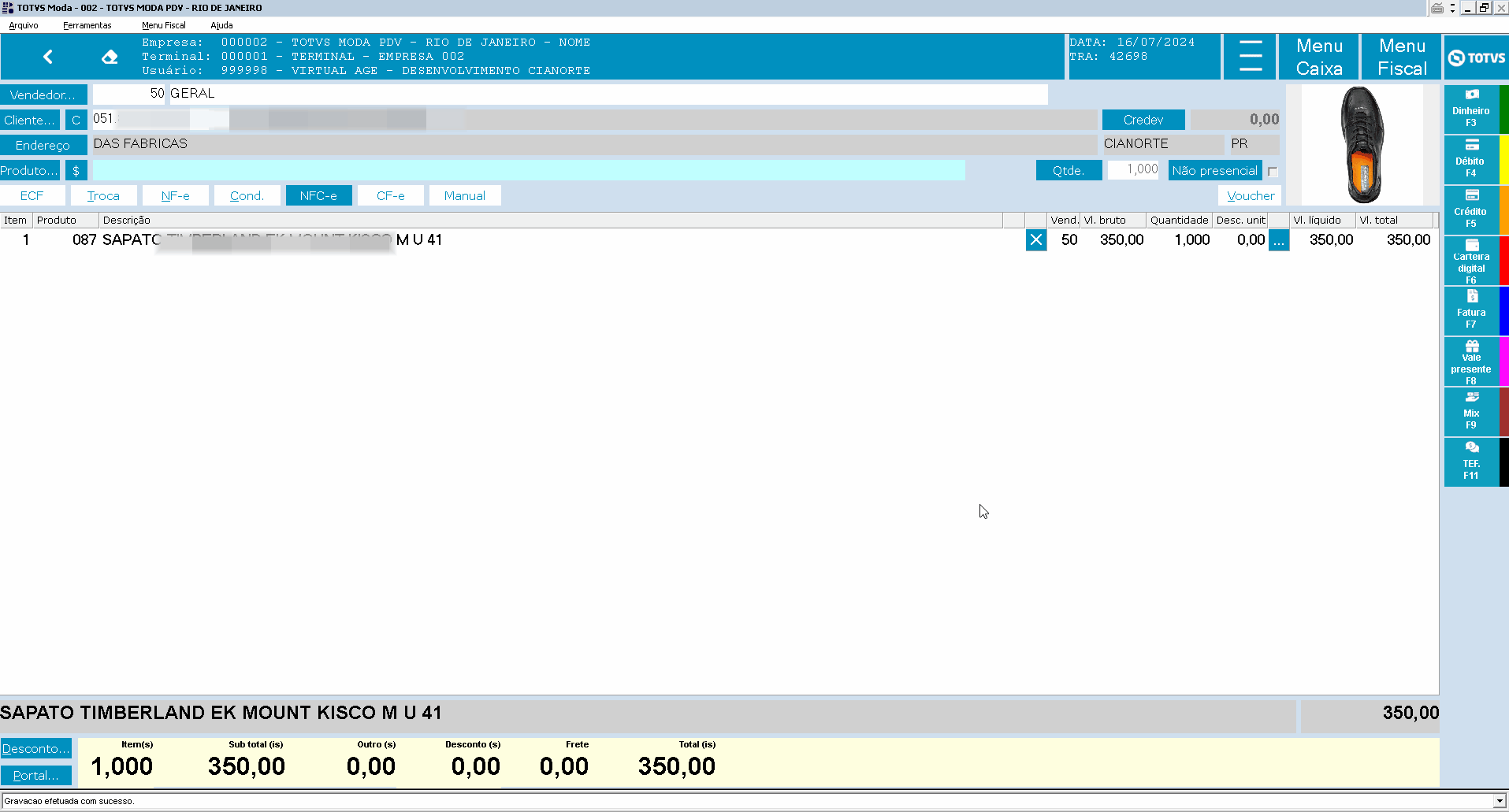1509x812 pixels.
Task: Choose Mix F9 payment
Action: (x=1471, y=411)
